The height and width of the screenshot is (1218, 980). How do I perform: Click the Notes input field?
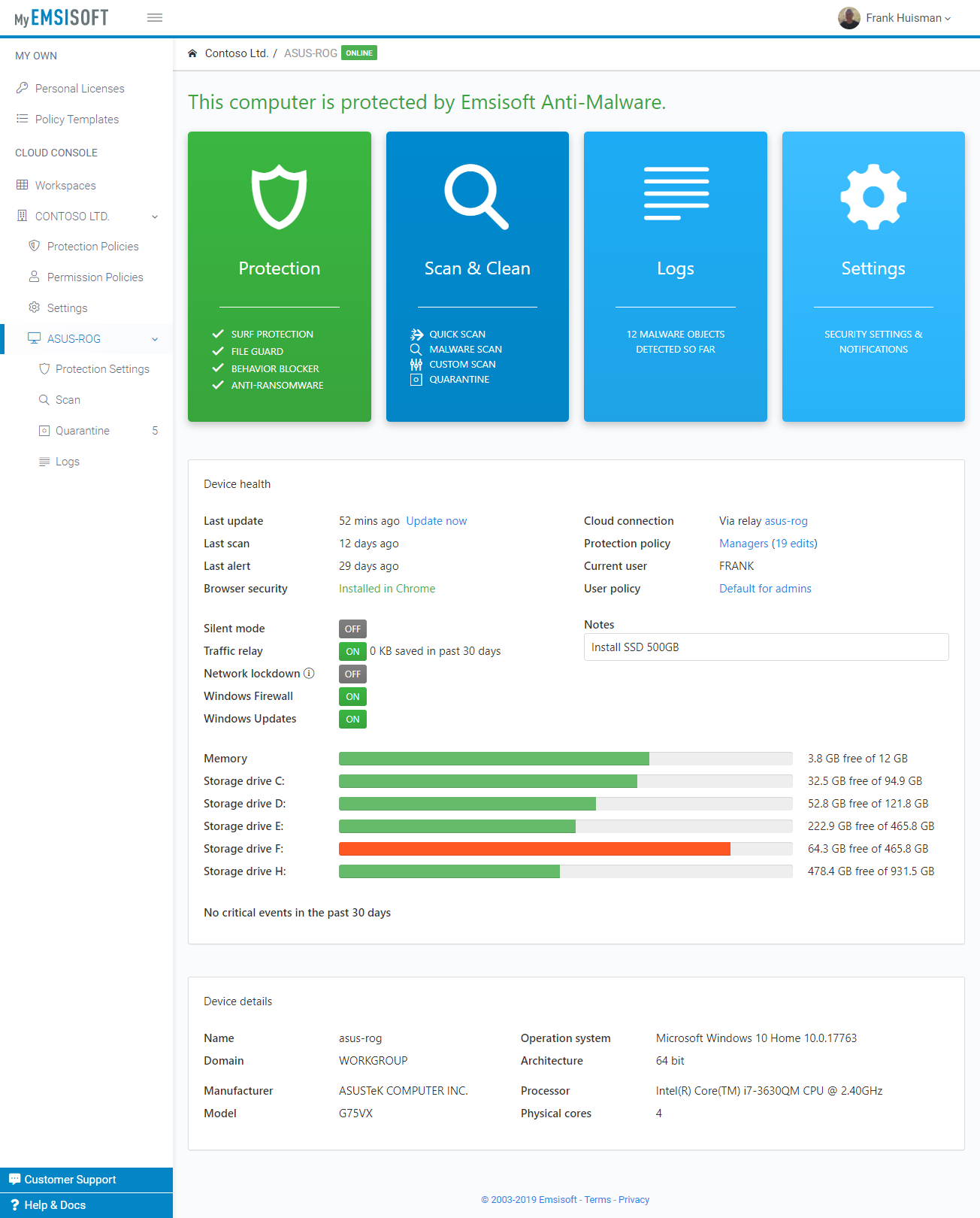pos(766,647)
